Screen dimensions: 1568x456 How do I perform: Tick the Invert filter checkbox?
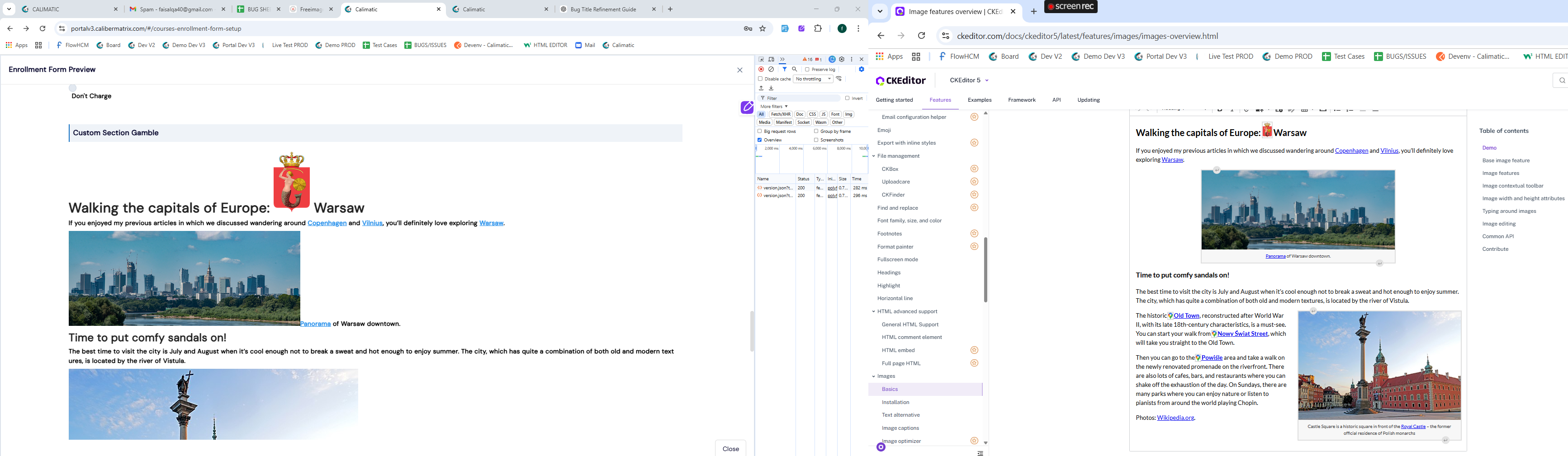click(x=847, y=98)
